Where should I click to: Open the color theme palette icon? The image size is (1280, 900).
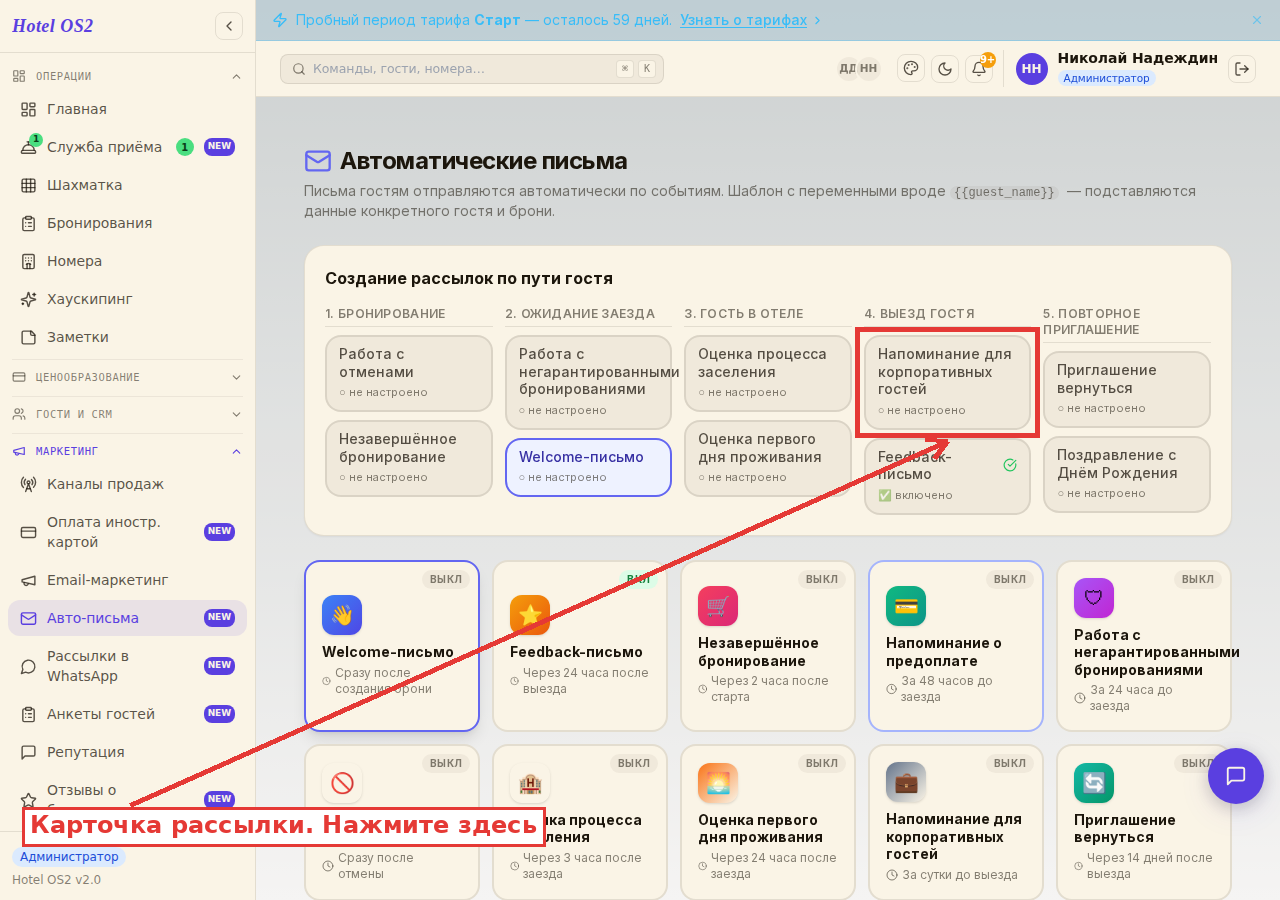[910, 69]
